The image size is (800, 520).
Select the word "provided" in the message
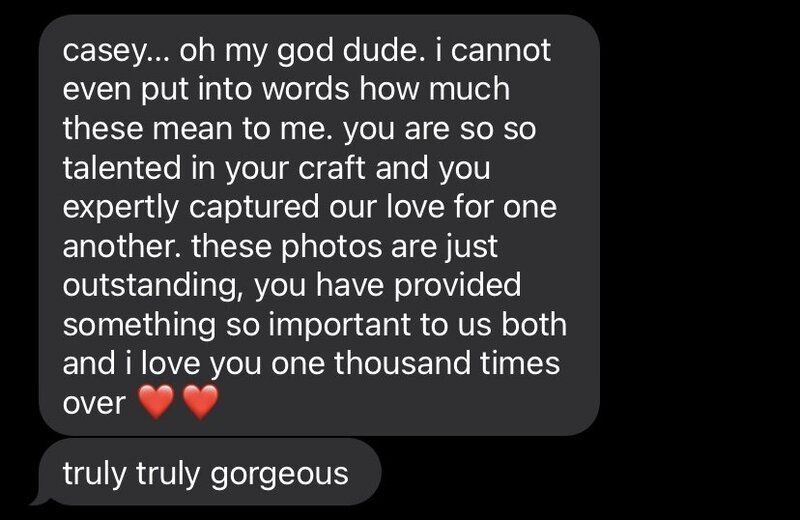pos(457,286)
